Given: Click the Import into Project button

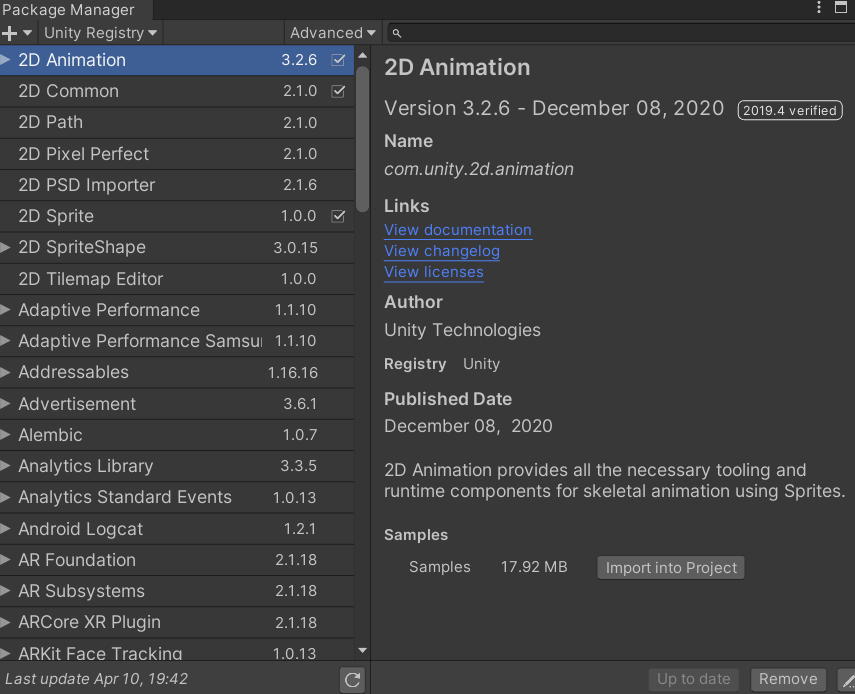Looking at the screenshot, I should point(671,568).
